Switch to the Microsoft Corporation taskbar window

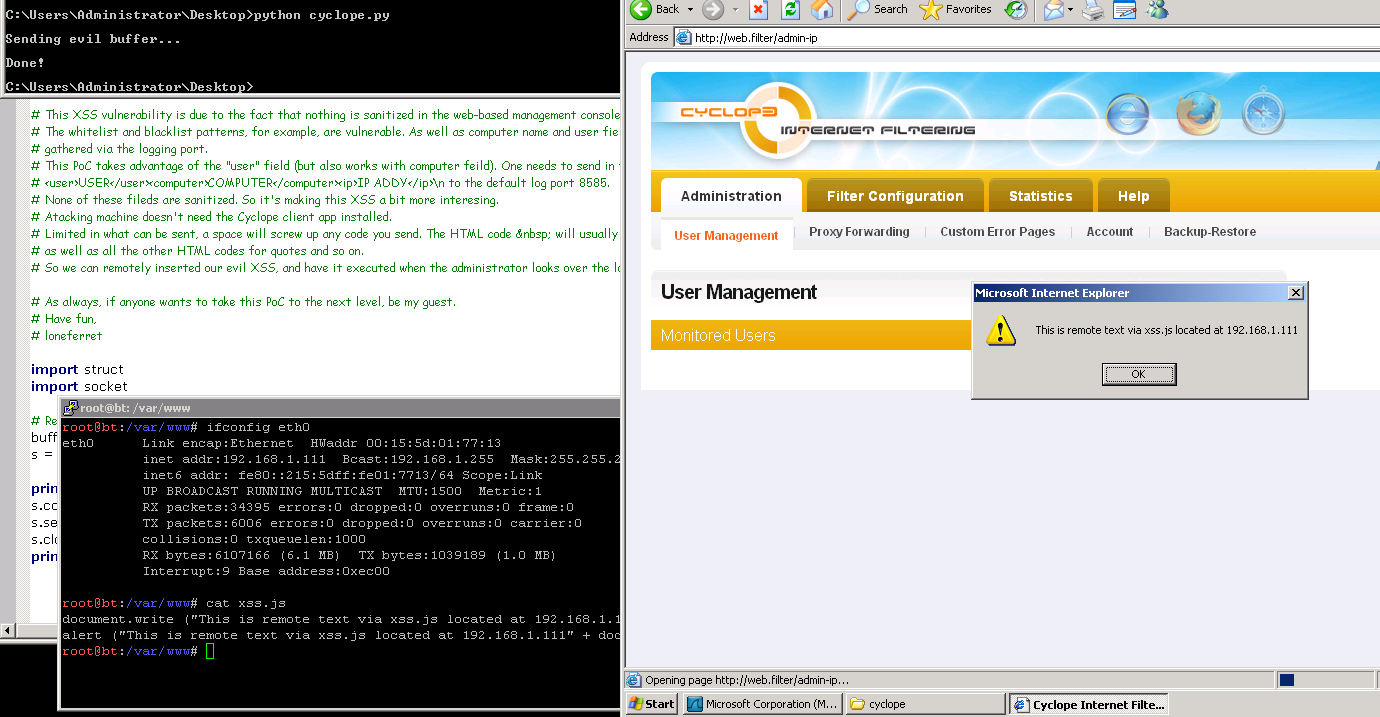click(763, 704)
